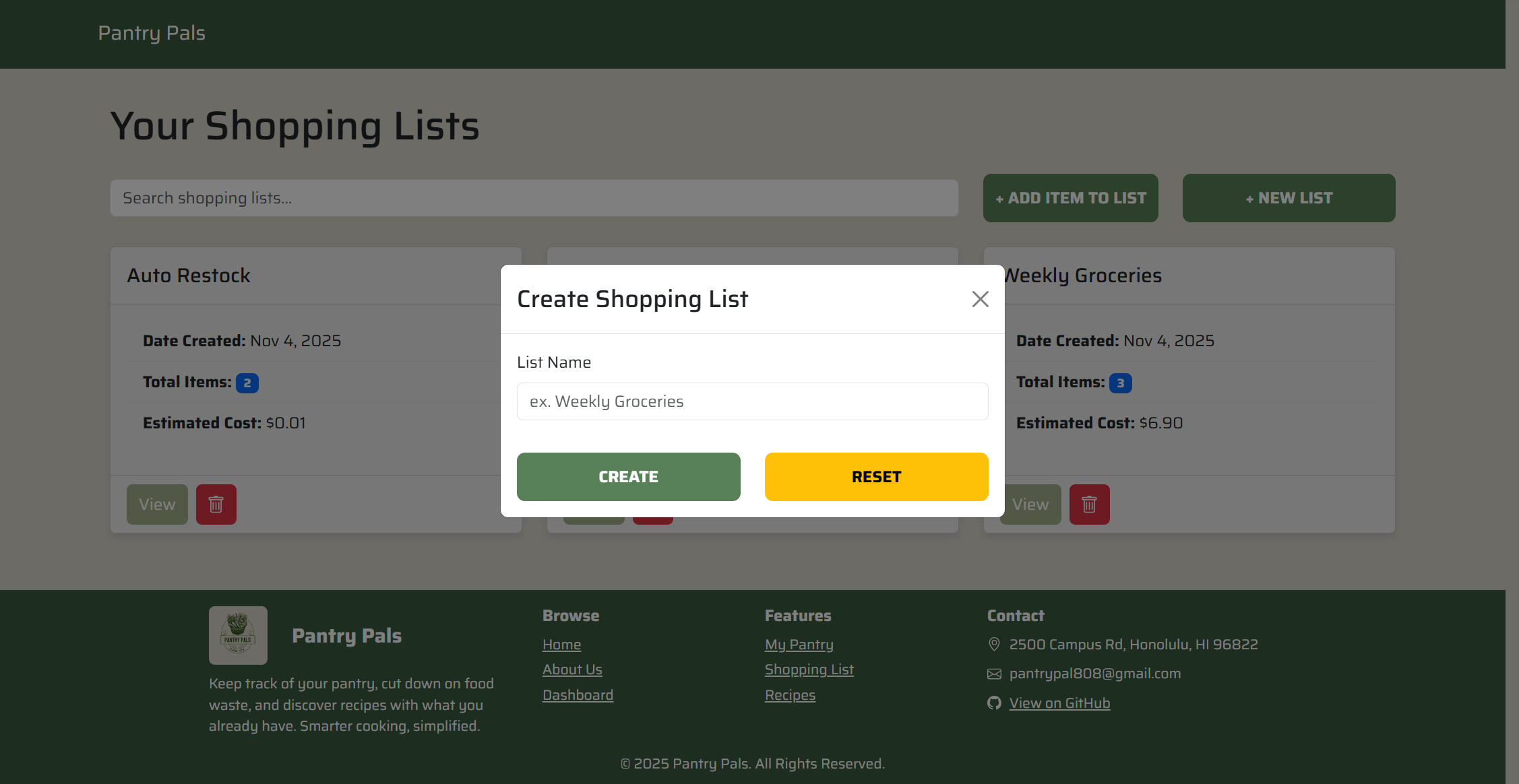Delete the Auto Restock shopping list
This screenshot has height=784, width=1519.
click(216, 504)
